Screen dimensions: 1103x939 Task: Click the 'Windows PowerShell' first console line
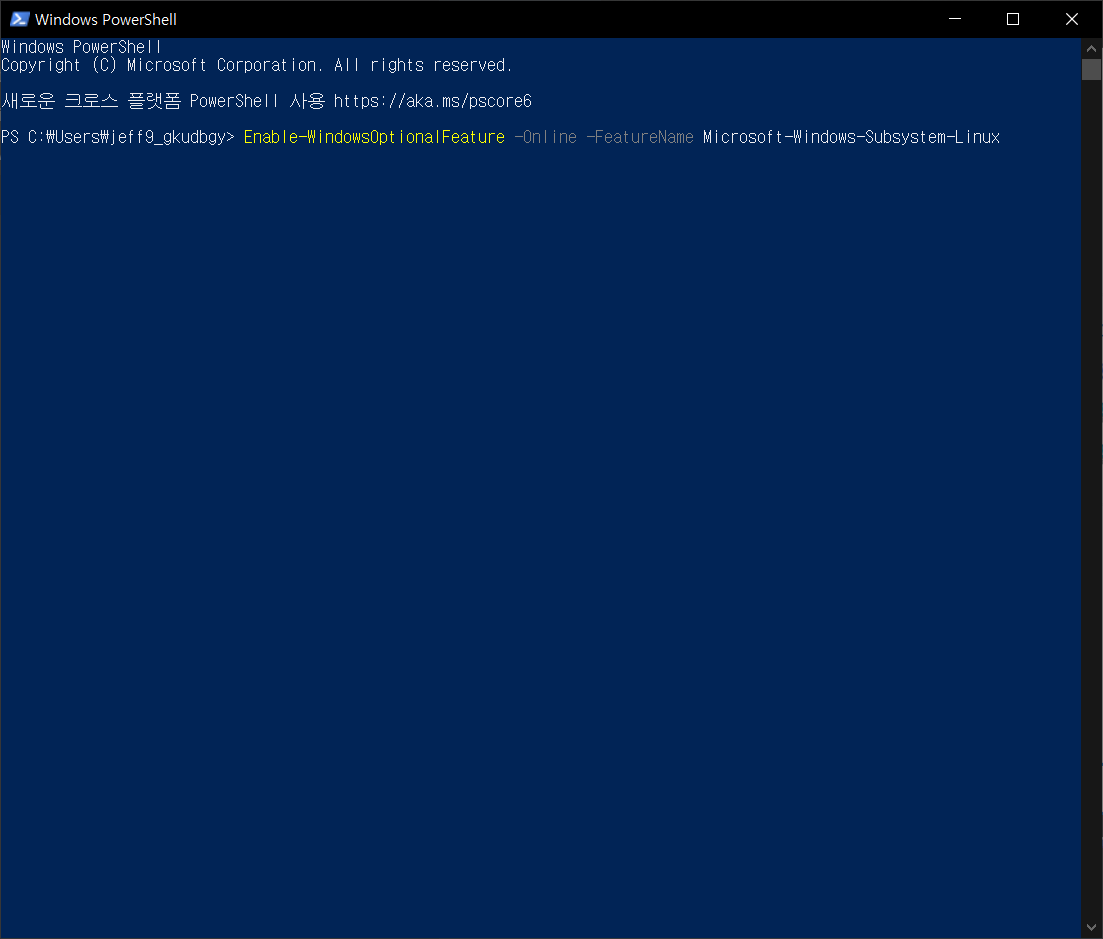click(x=81, y=47)
